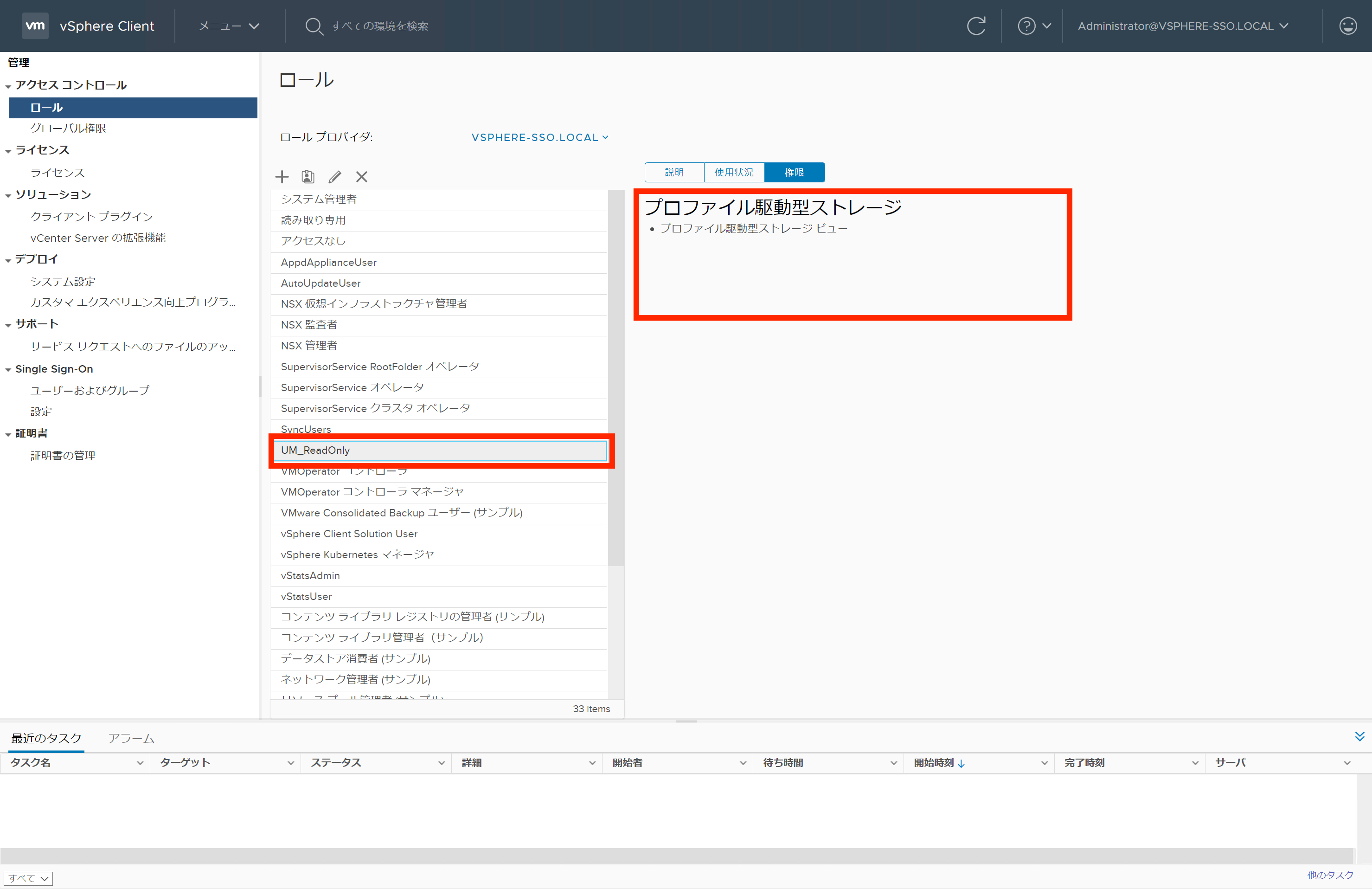The image size is (1372, 889).
Task: Click the 他のタスク link
Action: pyautogui.click(x=1330, y=875)
